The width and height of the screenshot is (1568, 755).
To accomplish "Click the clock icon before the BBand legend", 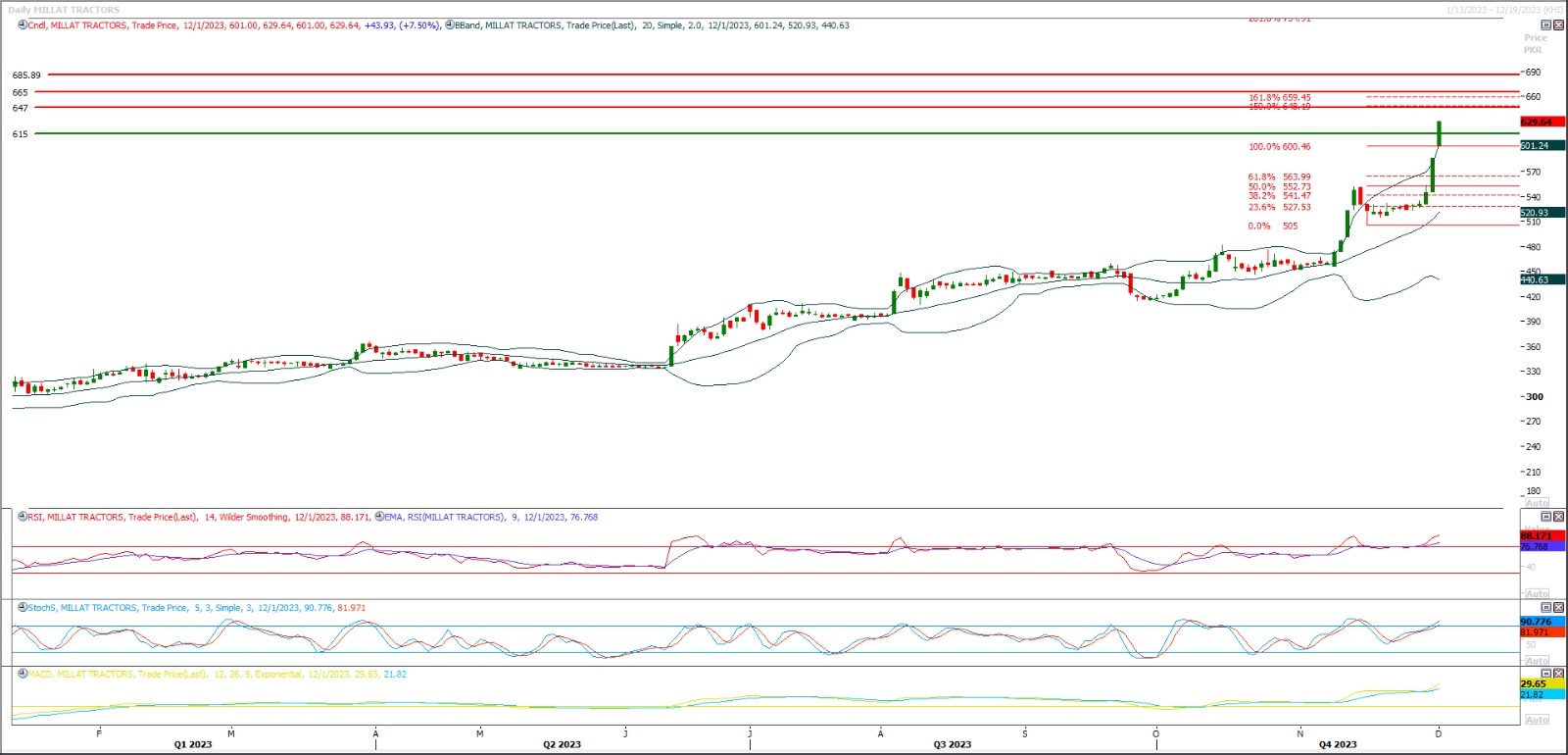I will (x=450, y=25).
